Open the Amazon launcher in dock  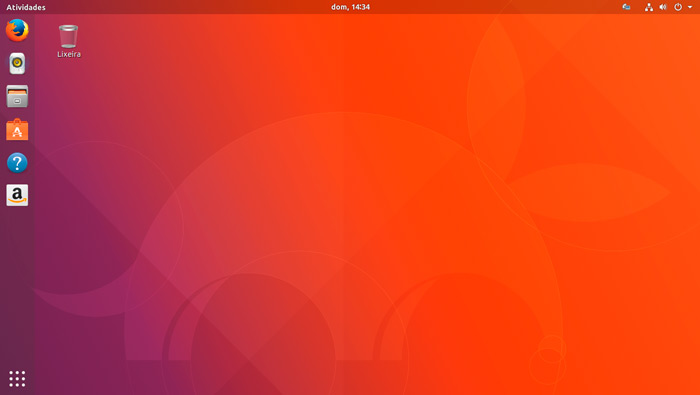tap(17, 195)
